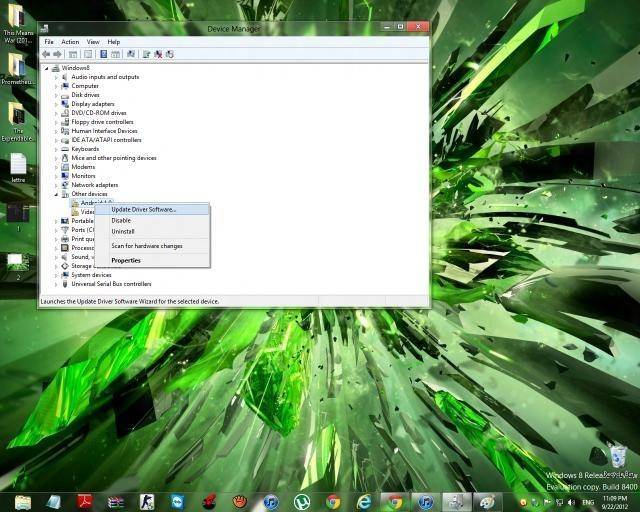Click the Back arrow in Device Manager toolbar

46,54
